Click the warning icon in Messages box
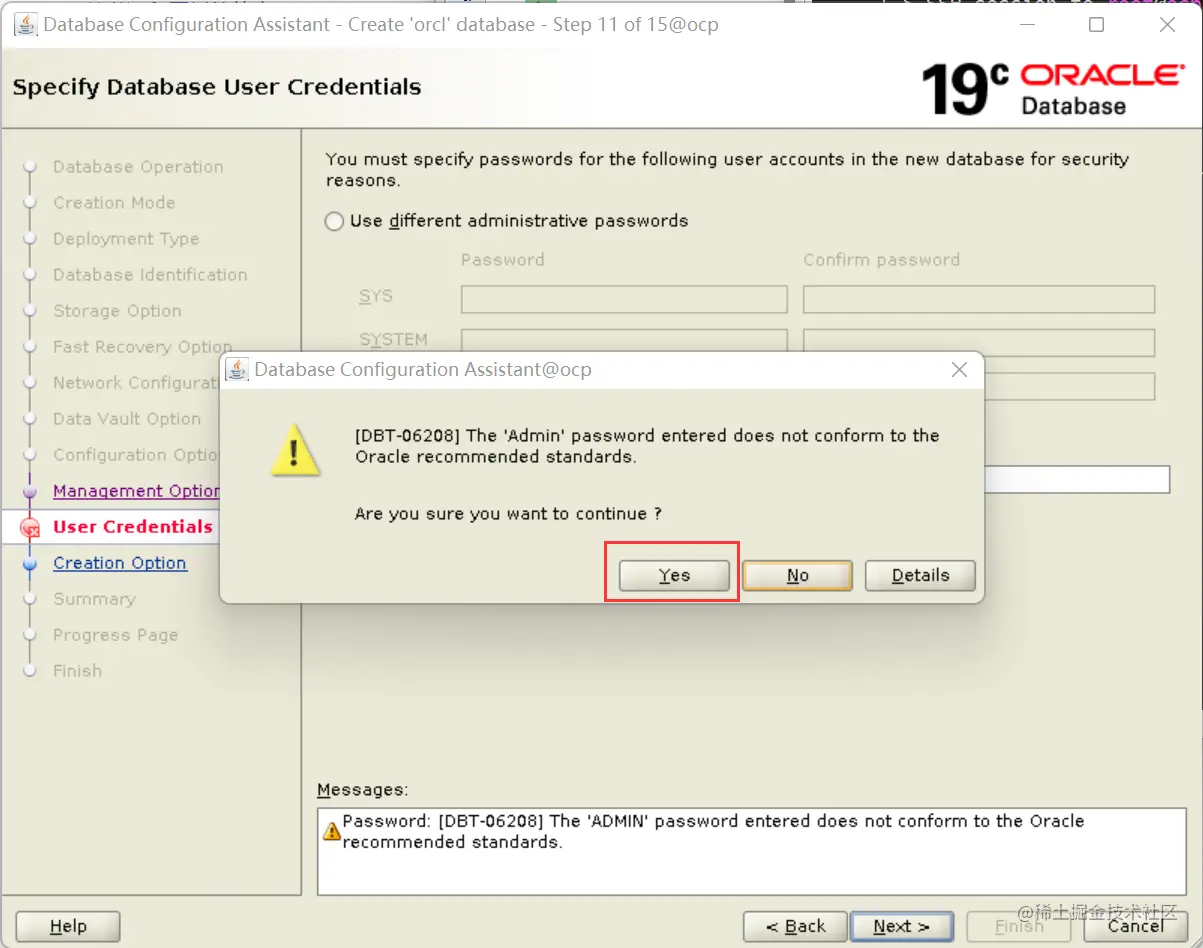 click(332, 830)
